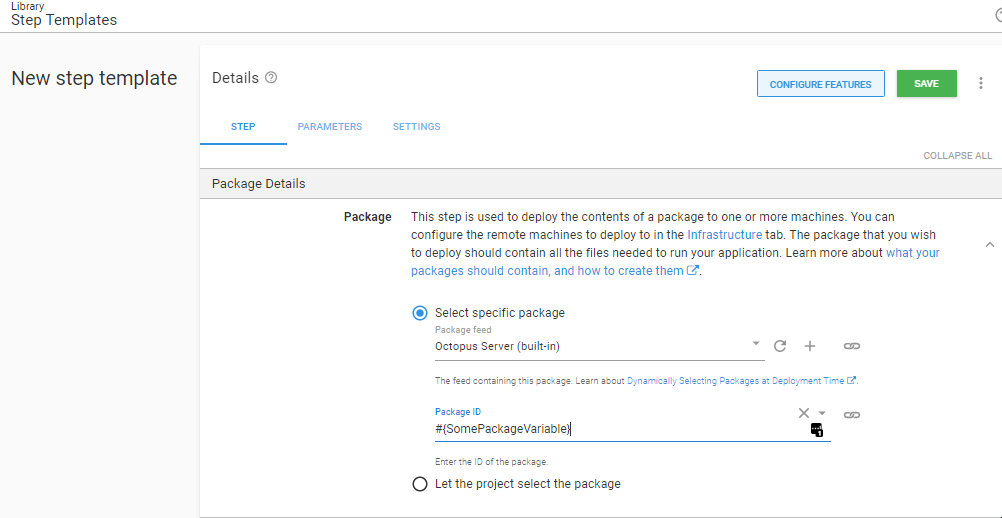Go to Library breadcrumb
Image resolution: width=1002 pixels, height=518 pixels.
click(x=27, y=6)
